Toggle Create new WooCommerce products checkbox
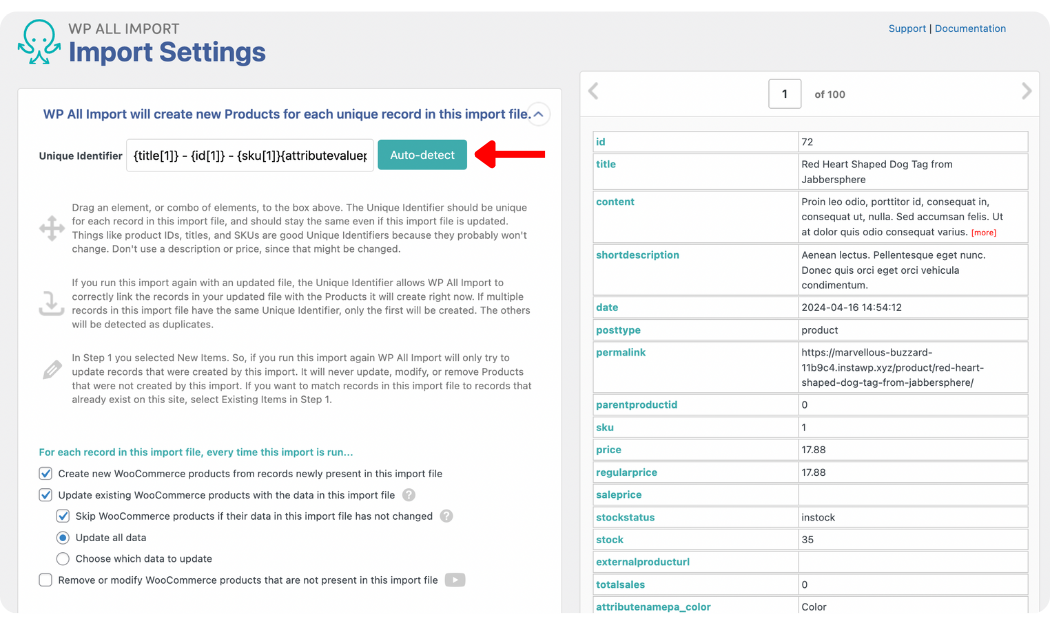Screen dimensions: 1050x630 [x=46, y=474]
